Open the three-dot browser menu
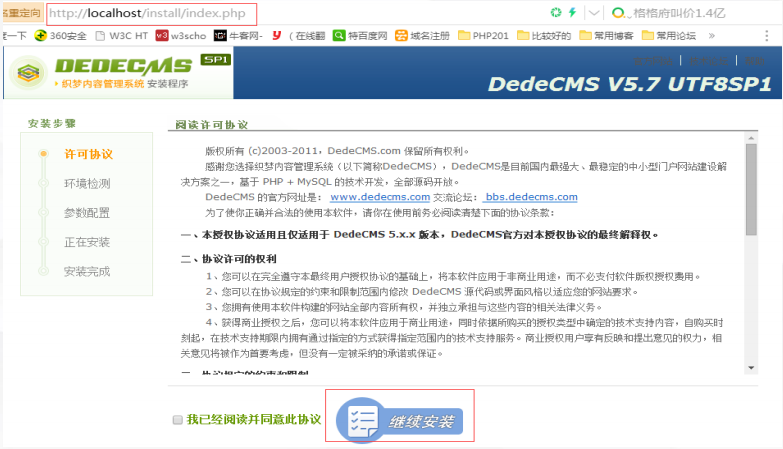Viewport: 783px width, 449px height. (767, 35)
